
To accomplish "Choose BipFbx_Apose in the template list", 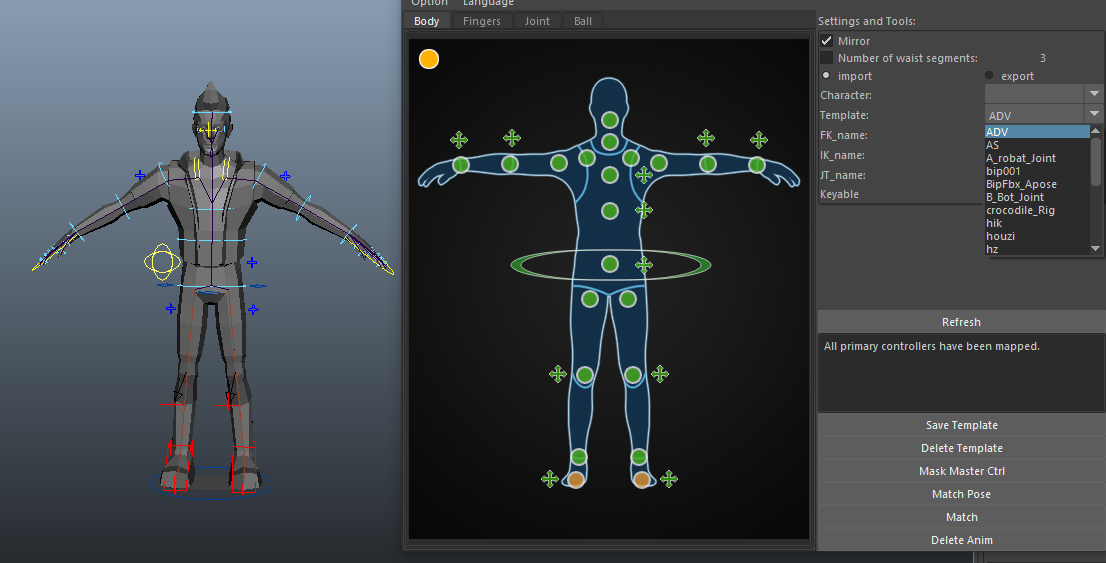I will (x=1037, y=184).
